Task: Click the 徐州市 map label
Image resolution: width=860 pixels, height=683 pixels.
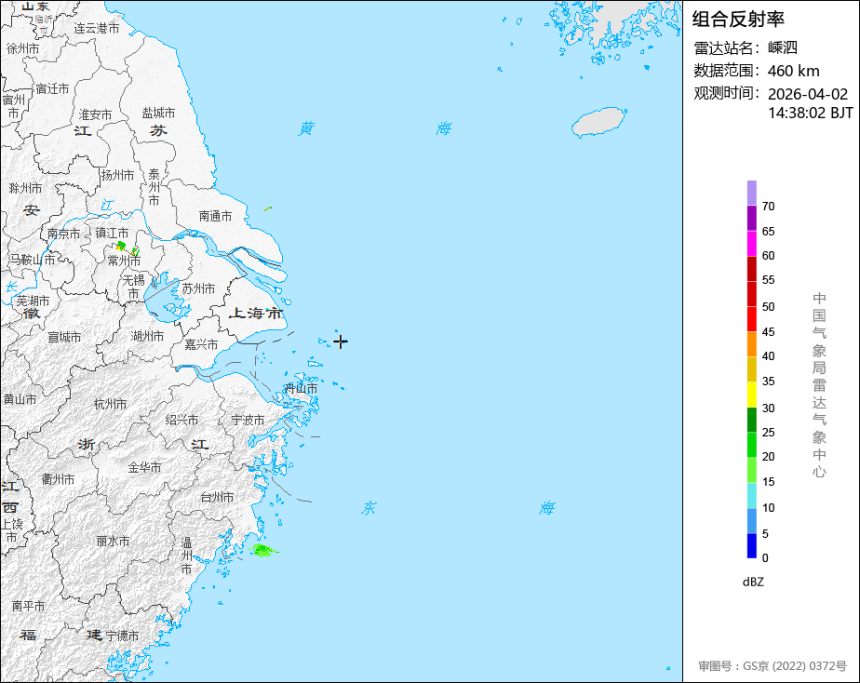Action: pyautogui.click(x=22, y=49)
